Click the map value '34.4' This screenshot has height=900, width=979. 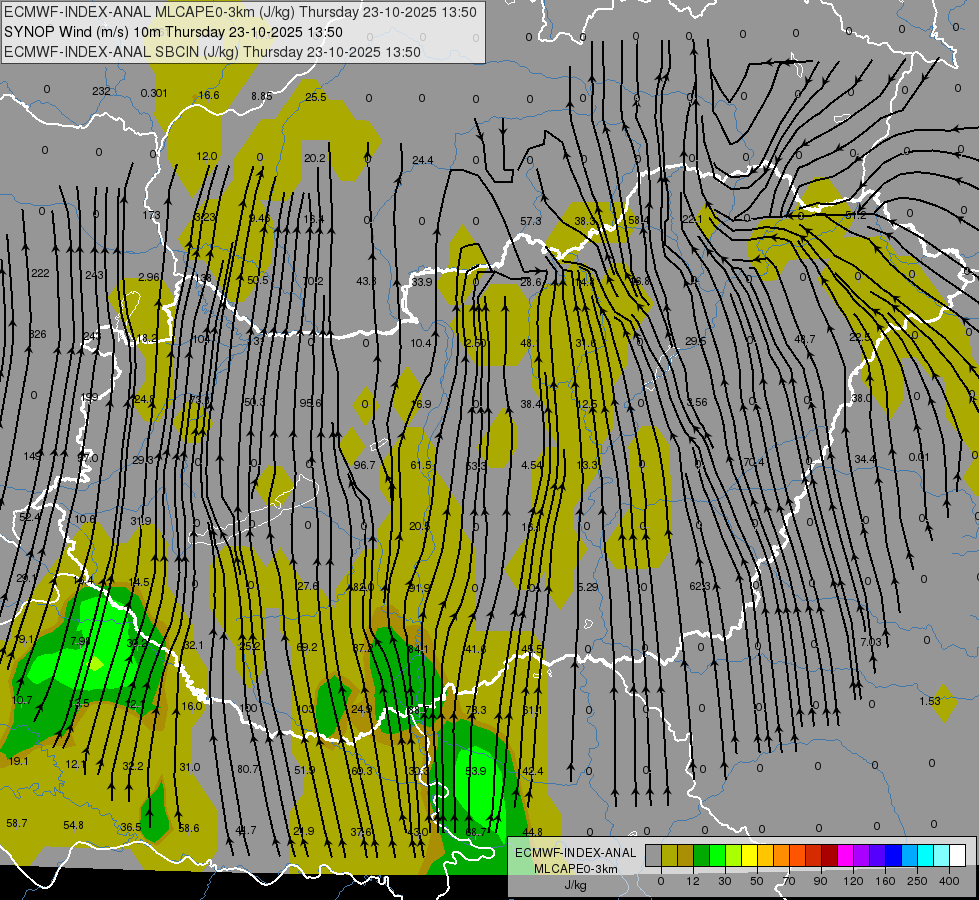pos(865,459)
